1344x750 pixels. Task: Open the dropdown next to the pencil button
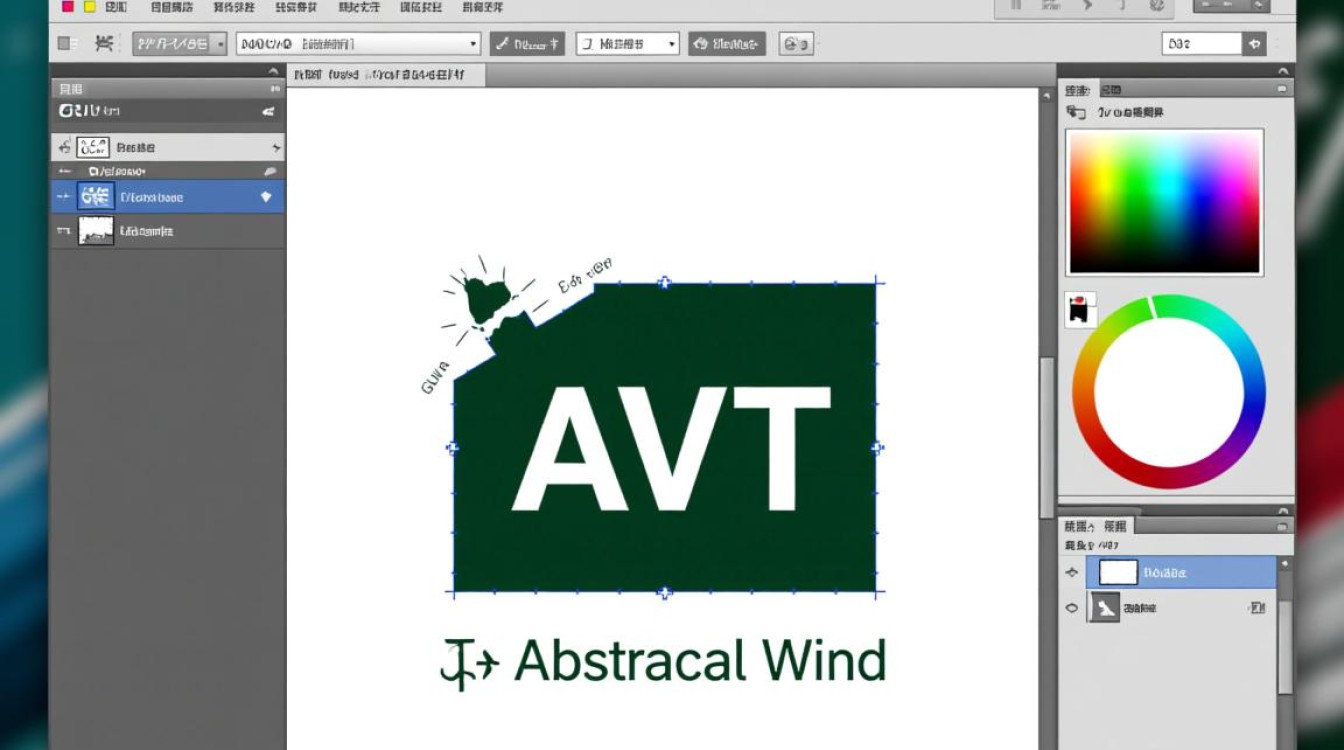(627, 44)
